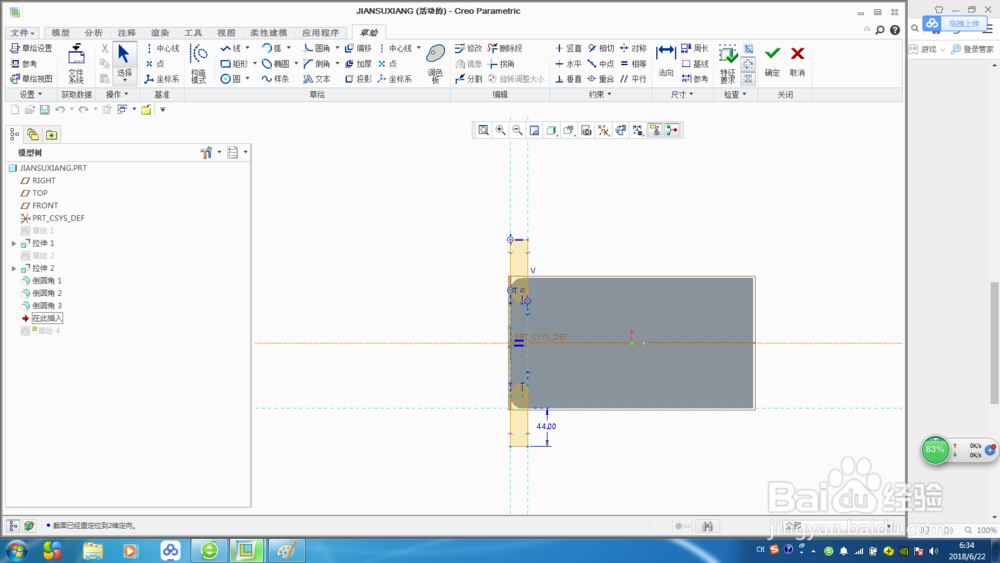Expand the 尺寸 (Dimension) group dropdown
This screenshot has width=1000, height=563.
coord(681,94)
